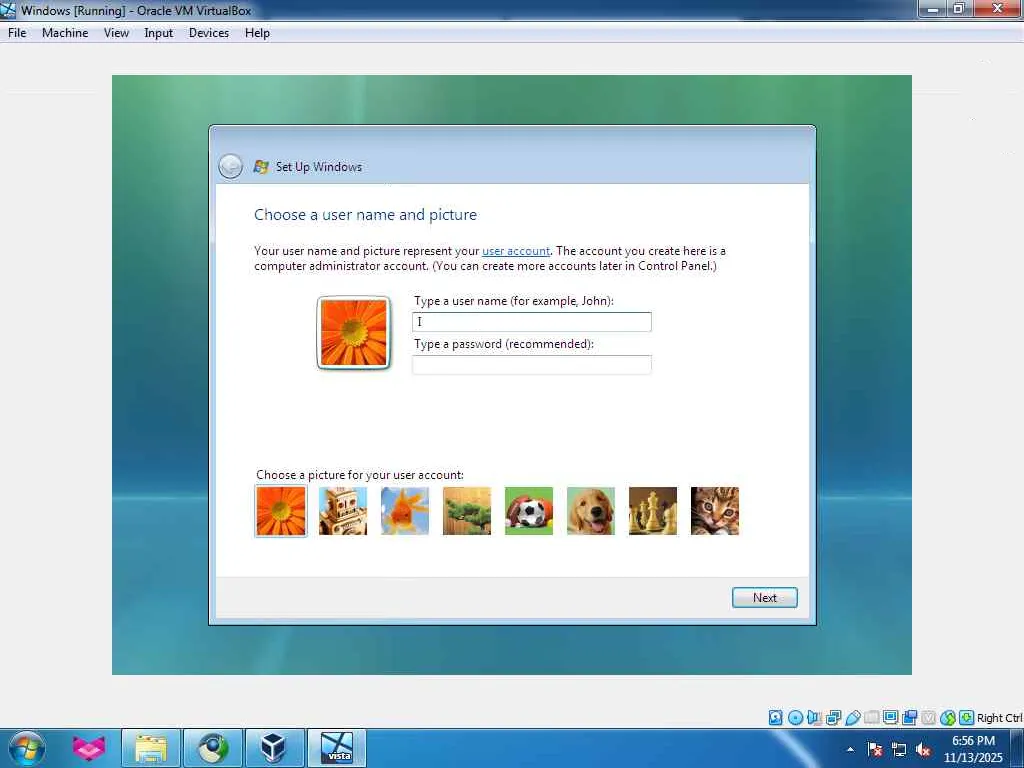The image size is (1024, 768).
Task: Click the network tray icon
Action: coord(899,749)
